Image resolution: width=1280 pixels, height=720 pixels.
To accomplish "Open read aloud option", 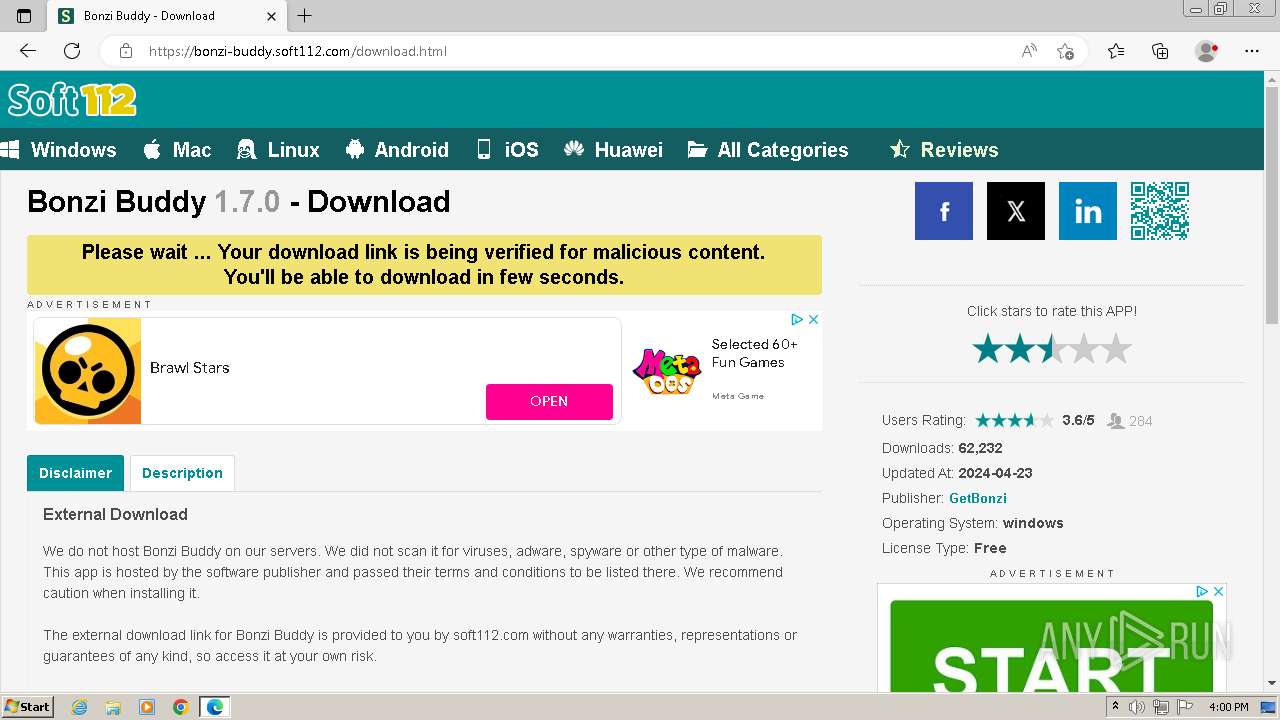I will click(x=1029, y=51).
